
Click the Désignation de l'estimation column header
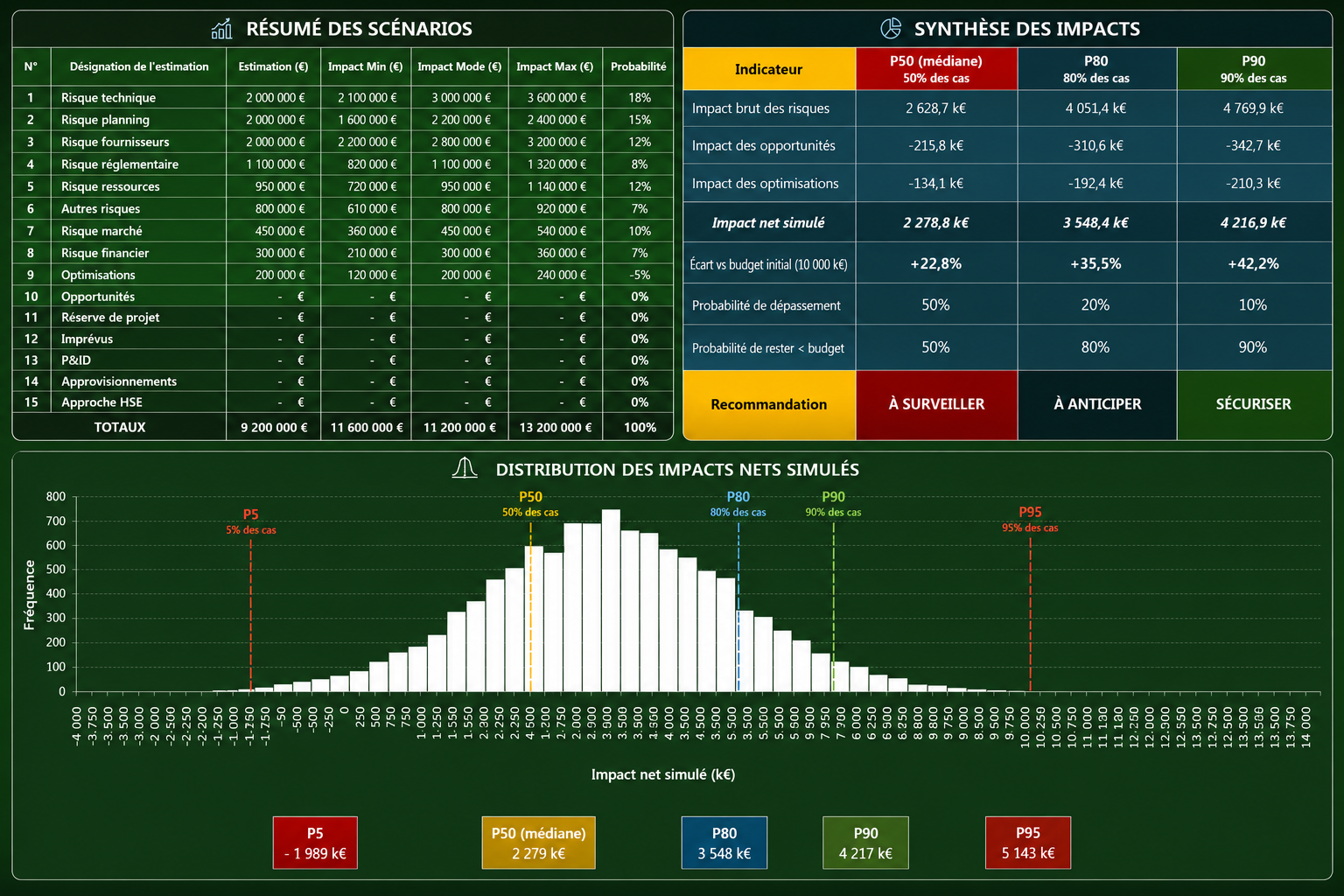coord(139,66)
